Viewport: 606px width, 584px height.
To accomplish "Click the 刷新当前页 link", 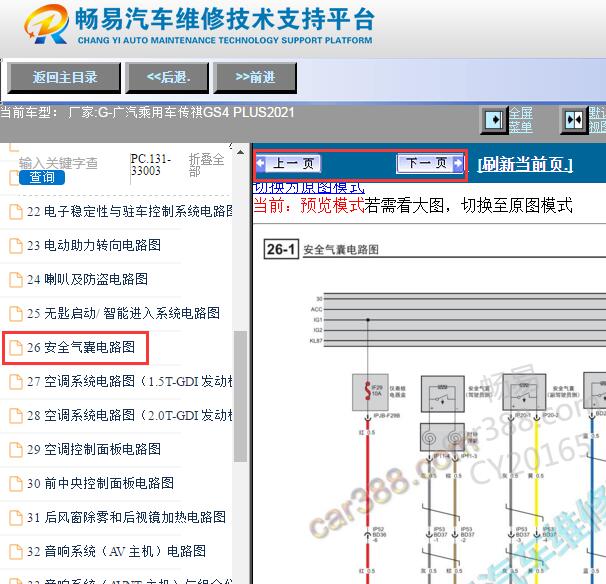I will click(x=525, y=165).
